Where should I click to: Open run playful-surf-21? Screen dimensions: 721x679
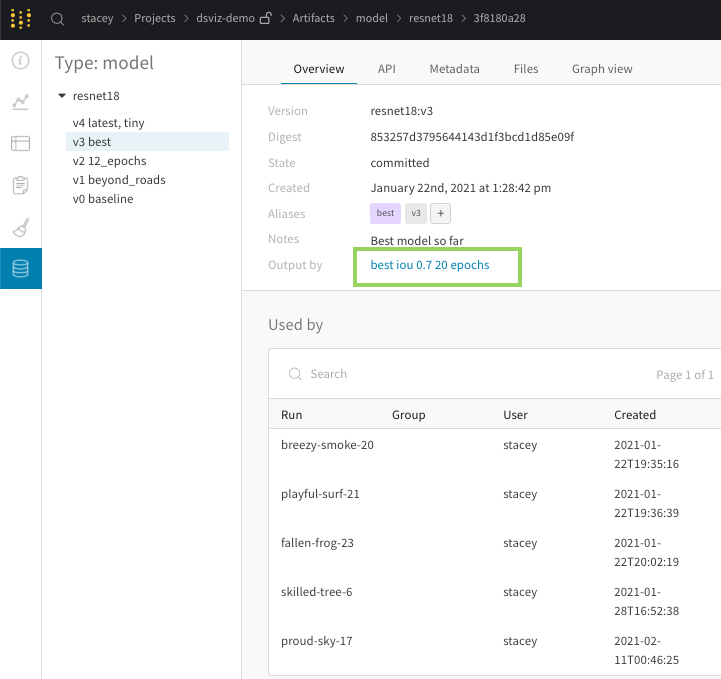coord(320,494)
